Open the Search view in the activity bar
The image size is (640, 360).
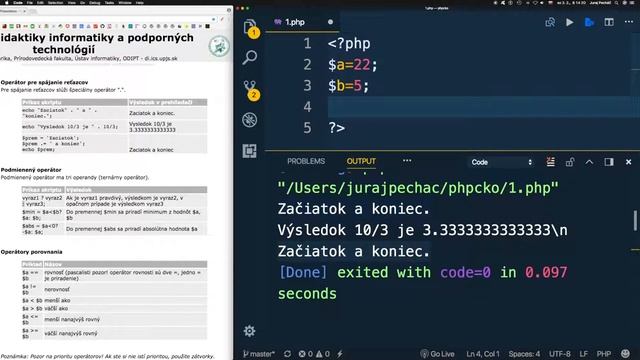coord(250,58)
